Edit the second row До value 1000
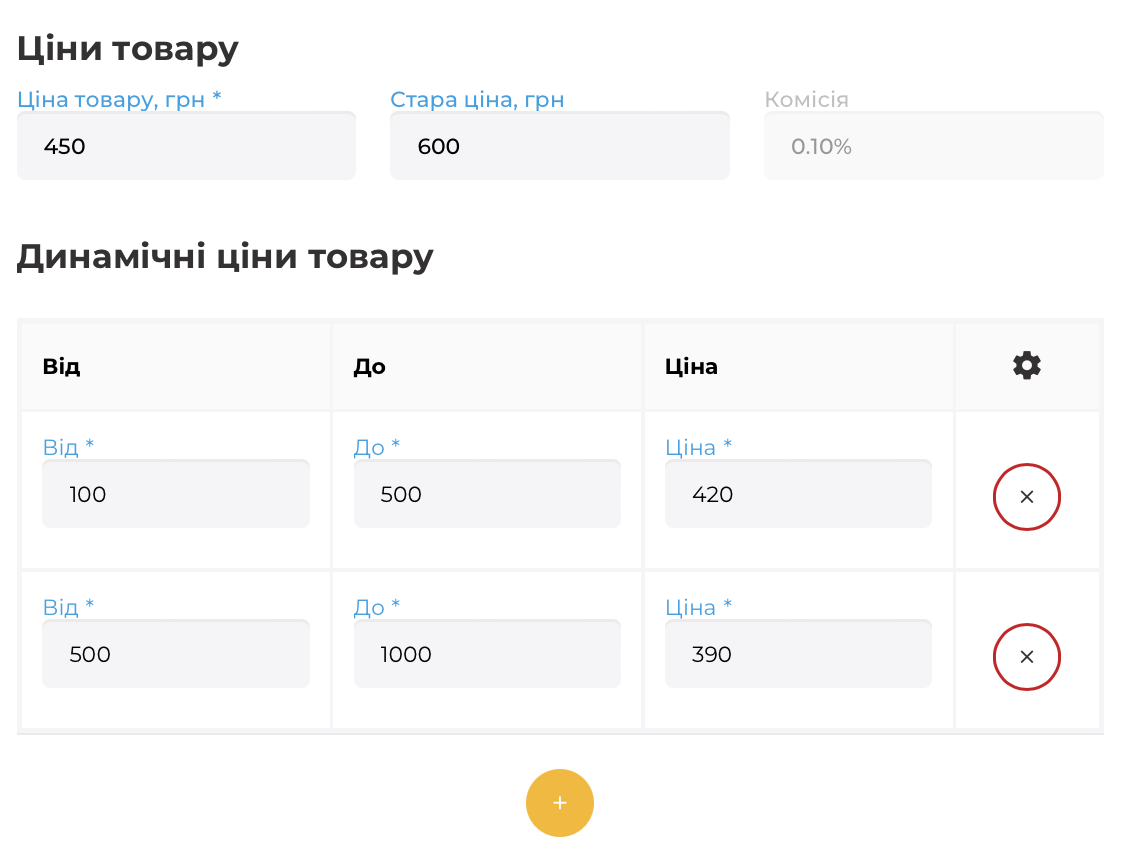The width and height of the screenshot is (1138, 856). [x=487, y=654]
